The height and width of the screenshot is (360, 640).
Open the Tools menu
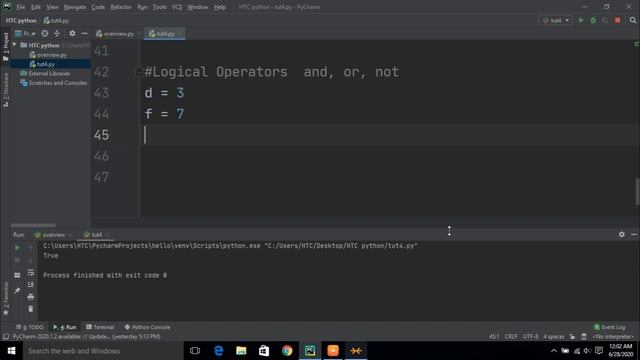pos(159,7)
